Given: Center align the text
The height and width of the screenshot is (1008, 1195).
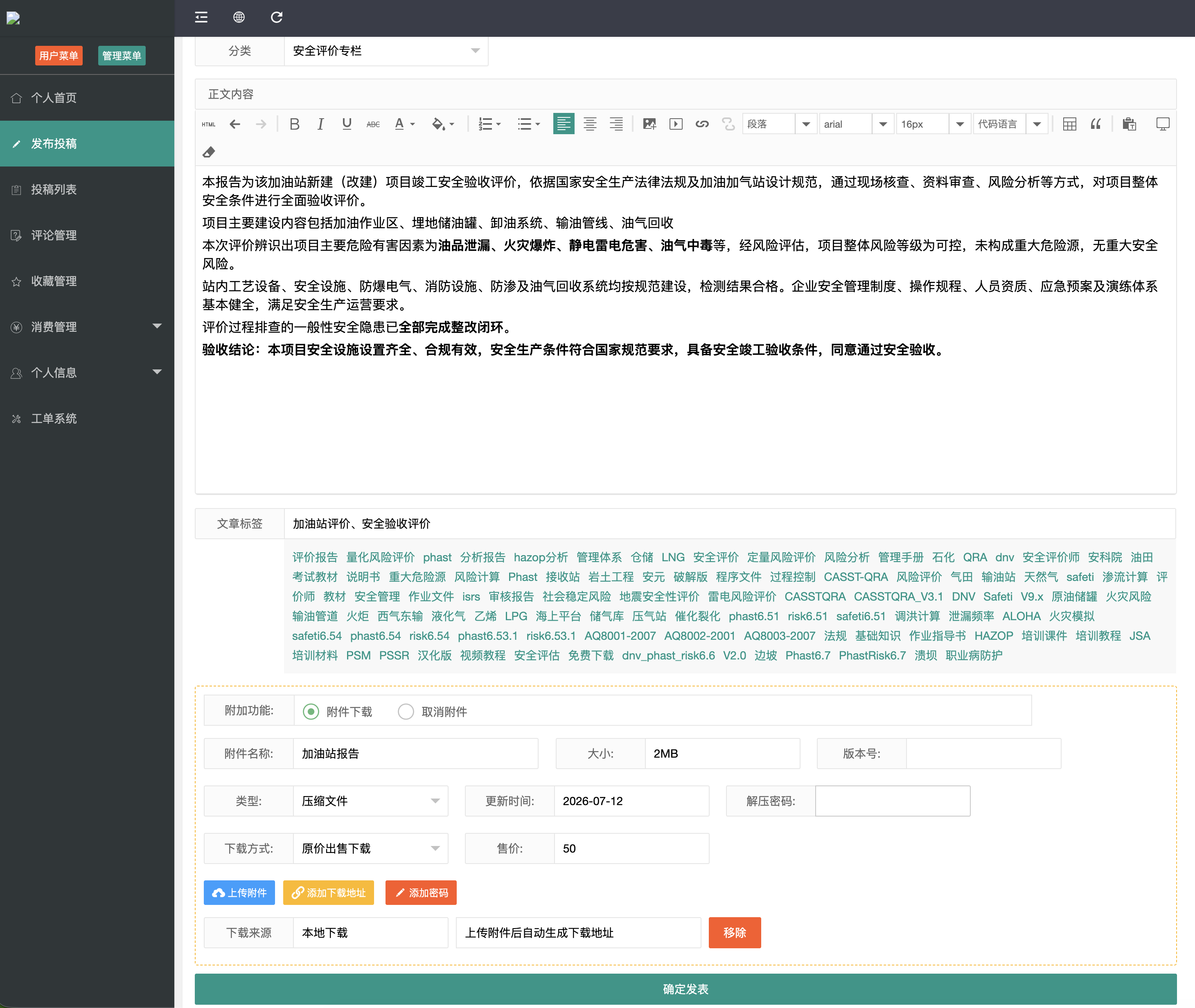Looking at the screenshot, I should 590,124.
